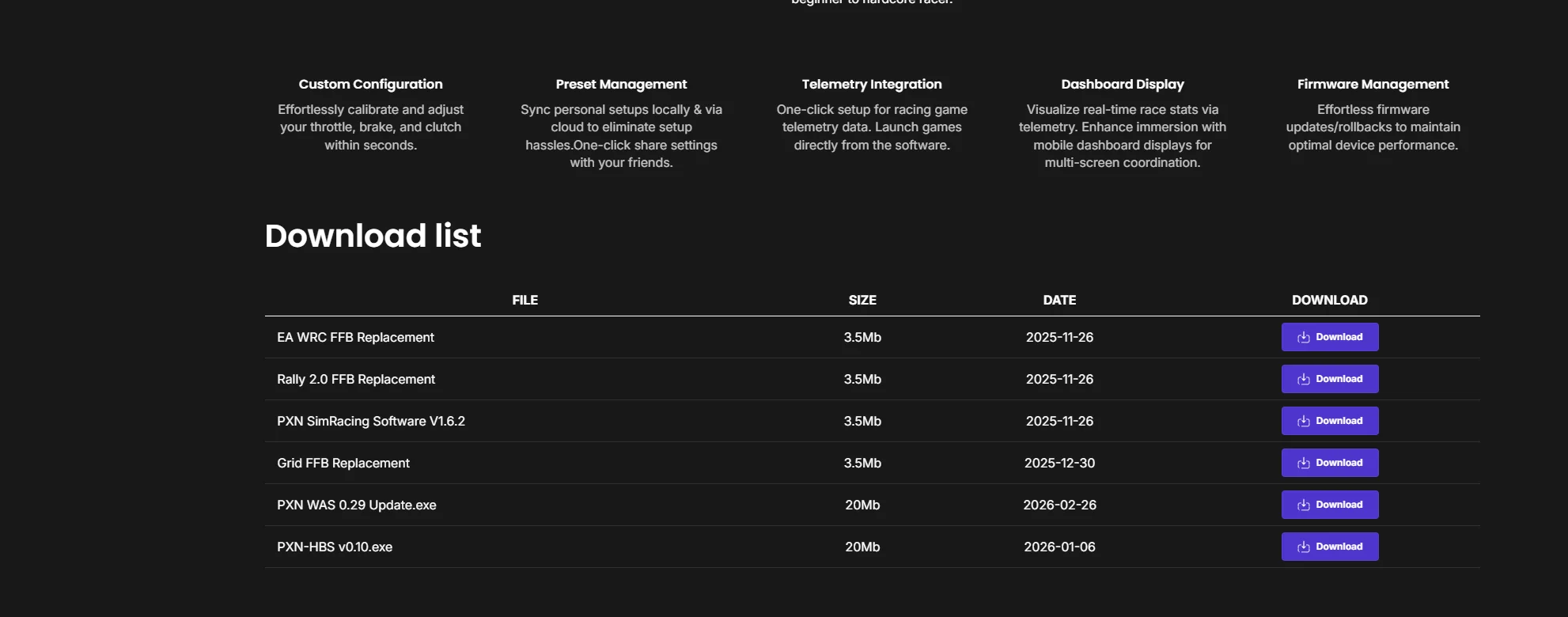This screenshot has height=617, width=1568.
Task: Click the Download list heading
Action: pyautogui.click(x=373, y=235)
